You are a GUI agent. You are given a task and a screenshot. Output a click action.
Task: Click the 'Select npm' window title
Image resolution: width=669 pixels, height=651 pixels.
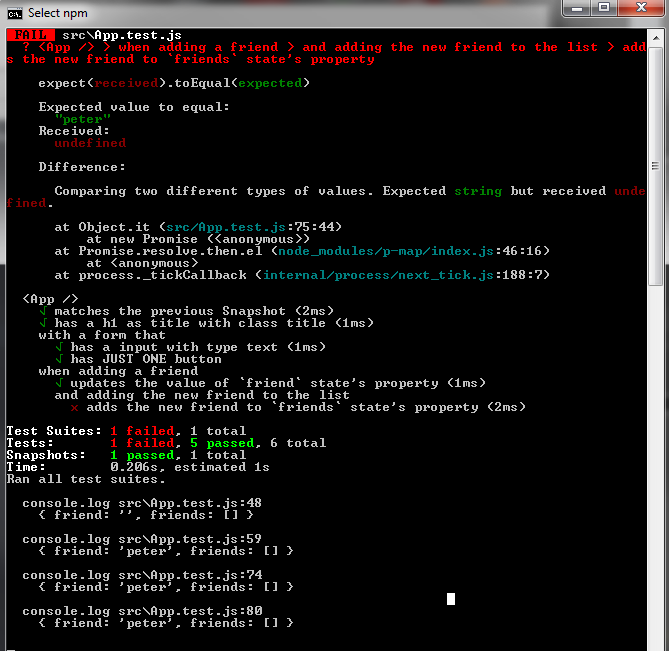coord(58,13)
